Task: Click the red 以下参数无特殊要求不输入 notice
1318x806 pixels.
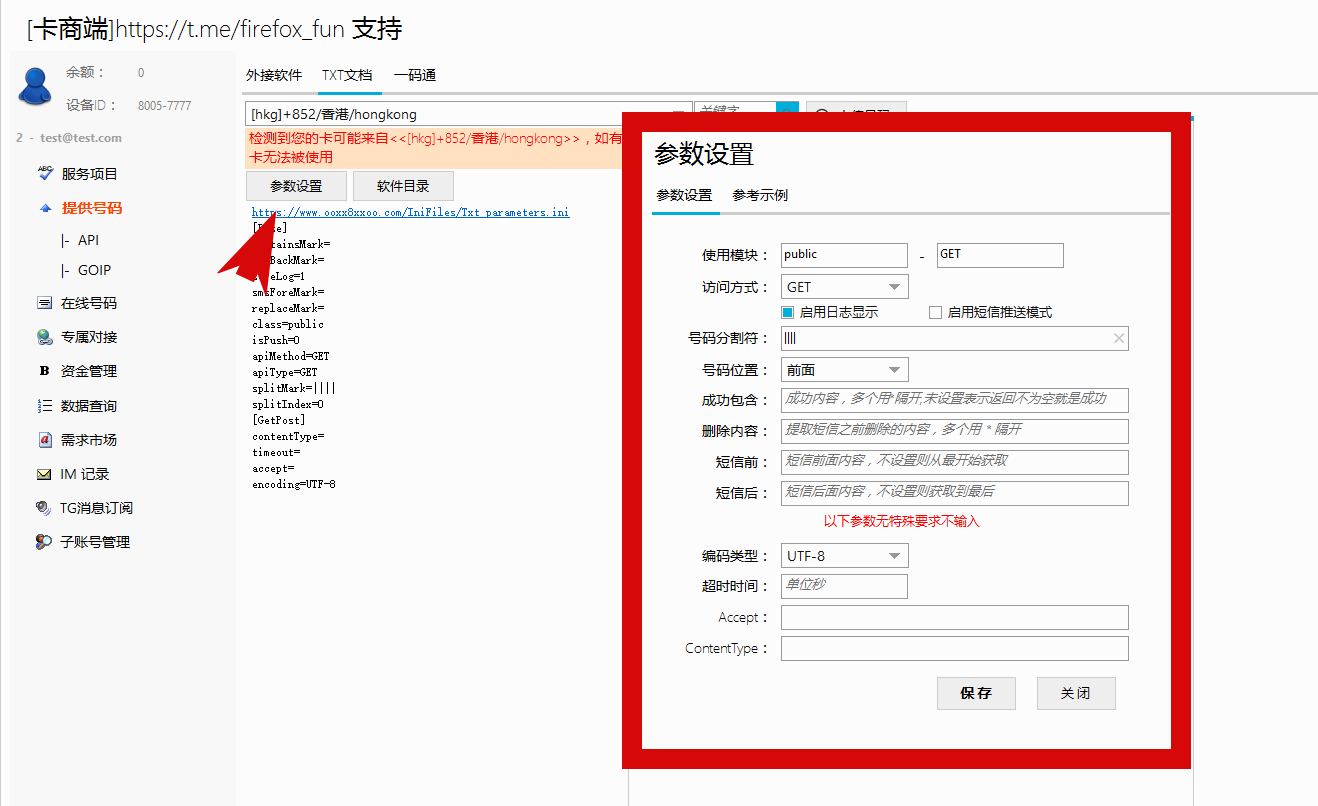Action: tap(902, 521)
